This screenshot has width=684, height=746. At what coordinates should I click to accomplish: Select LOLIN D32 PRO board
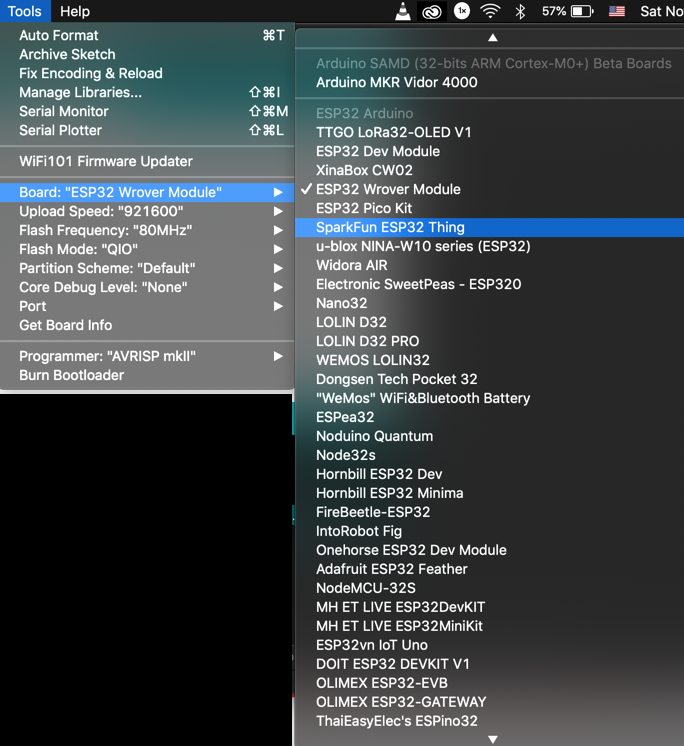(x=489, y=342)
